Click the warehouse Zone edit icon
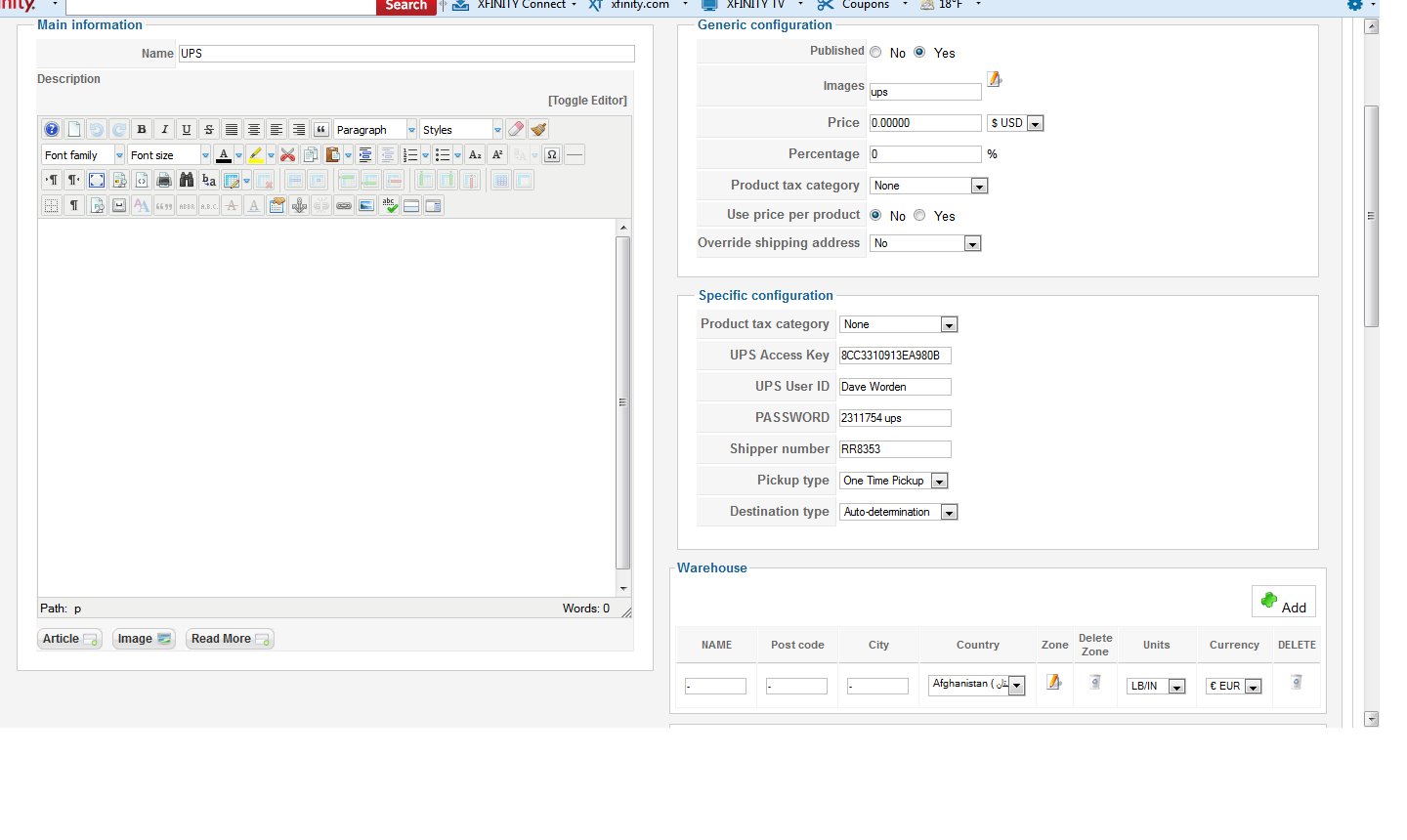The height and width of the screenshot is (840, 1407). coord(1054,682)
